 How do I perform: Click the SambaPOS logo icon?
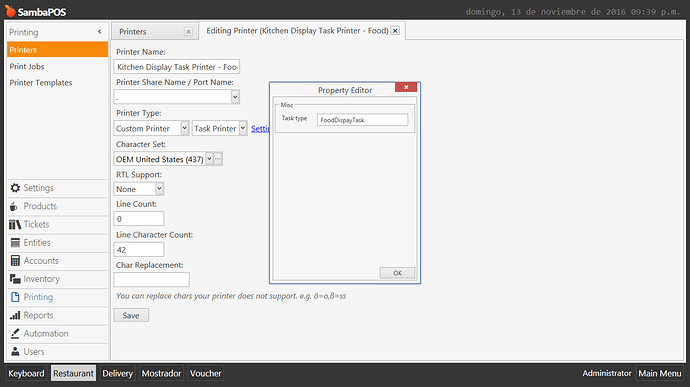[10, 11]
